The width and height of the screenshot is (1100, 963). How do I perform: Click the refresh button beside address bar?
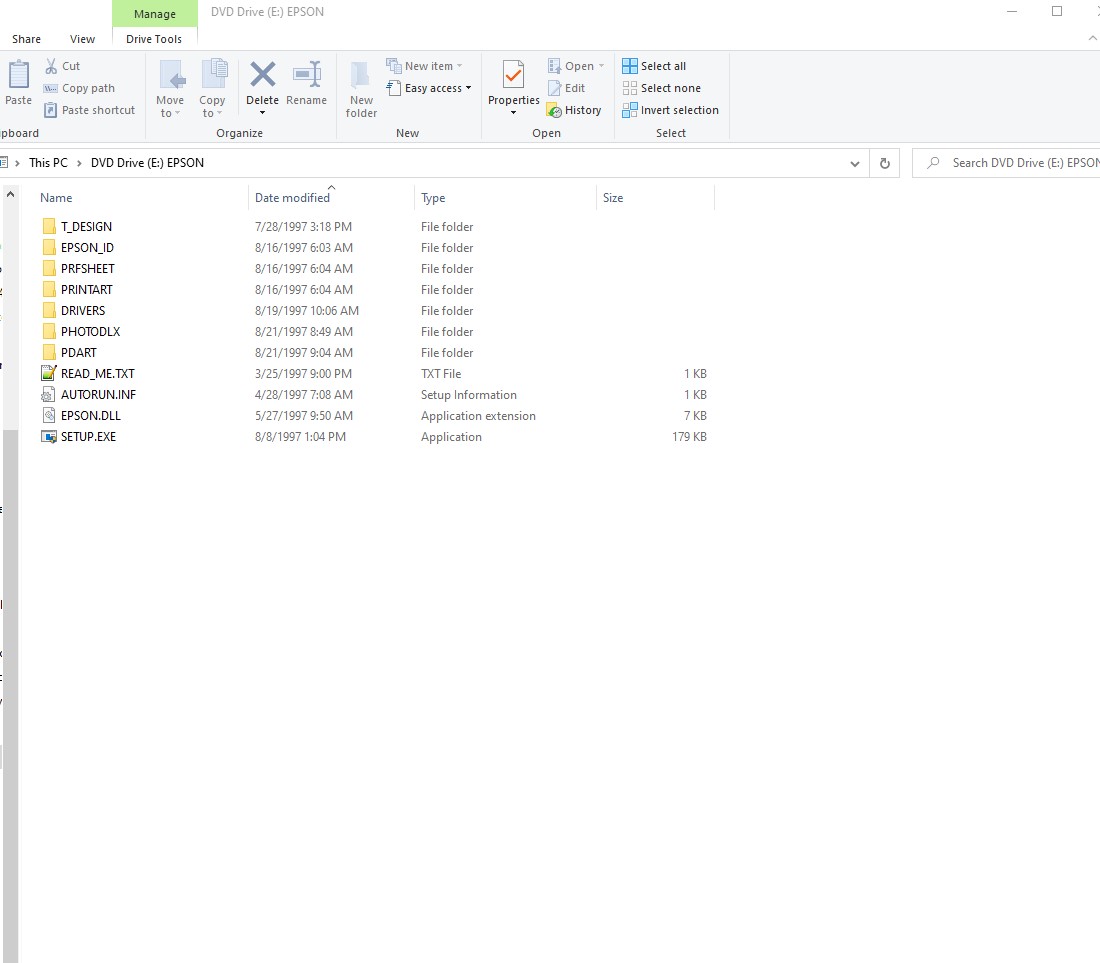tap(884, 163)
